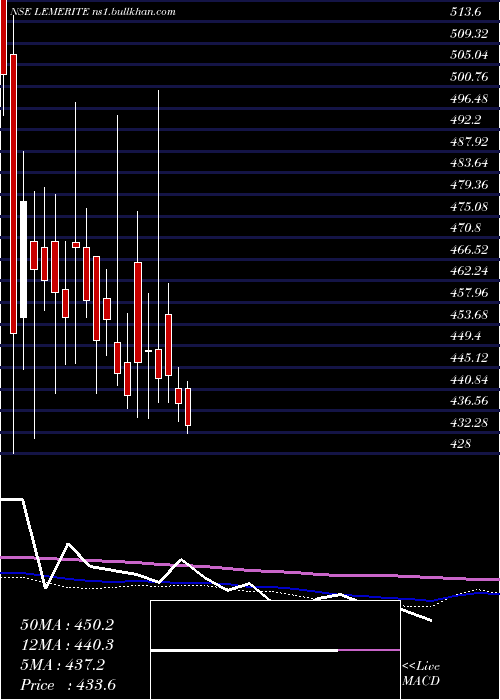Click the 466.52 price axis label
This screenshot has height=700, width=500.
[x=469, y=250]
